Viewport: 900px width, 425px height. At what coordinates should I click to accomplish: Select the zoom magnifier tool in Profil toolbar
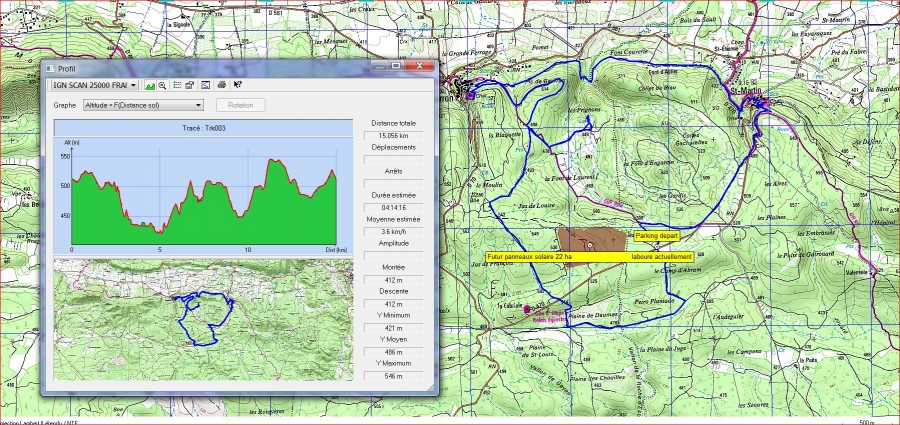tap(162, 85)
